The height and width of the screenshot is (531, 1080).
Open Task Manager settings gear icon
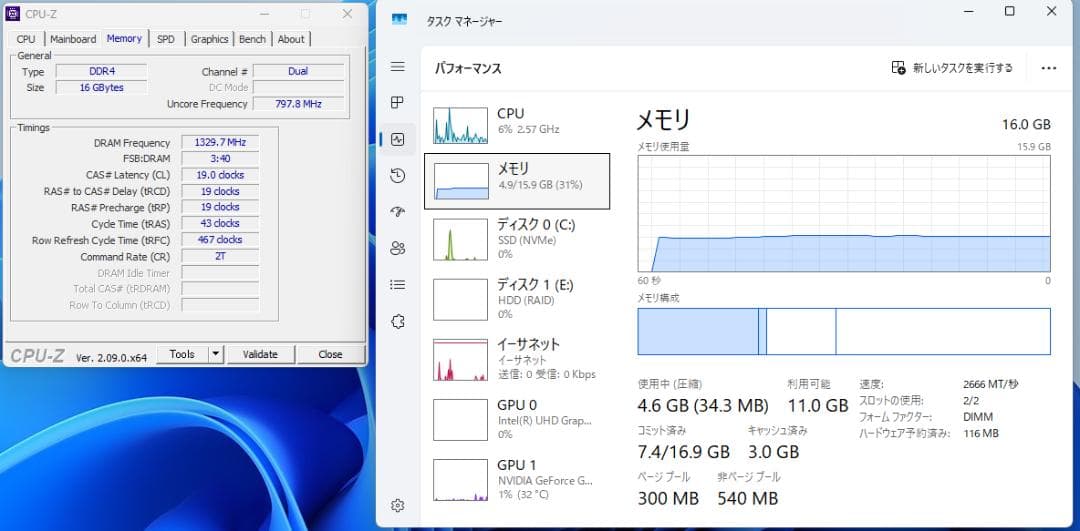click(x=397, y=506)
